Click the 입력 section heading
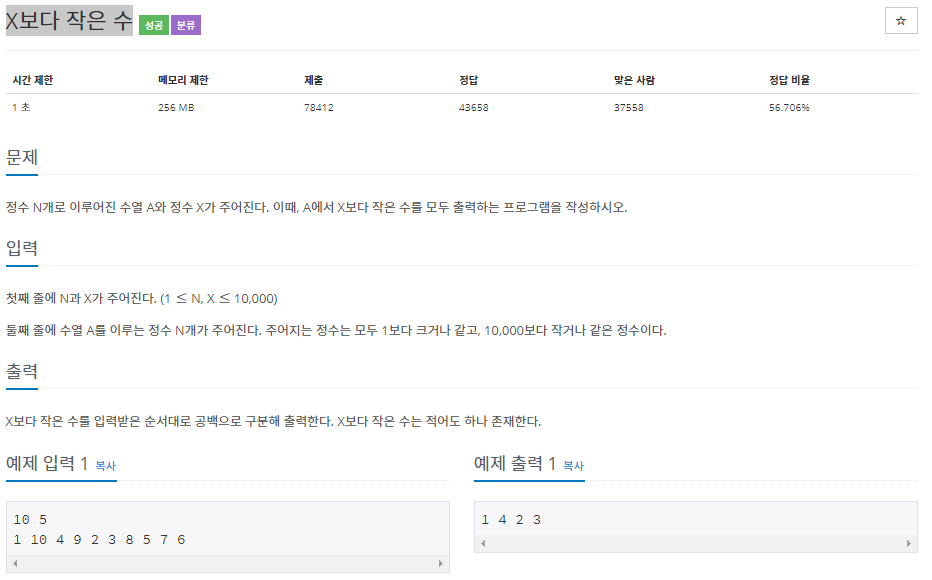The image size is (932, 580). click(22, 248)
